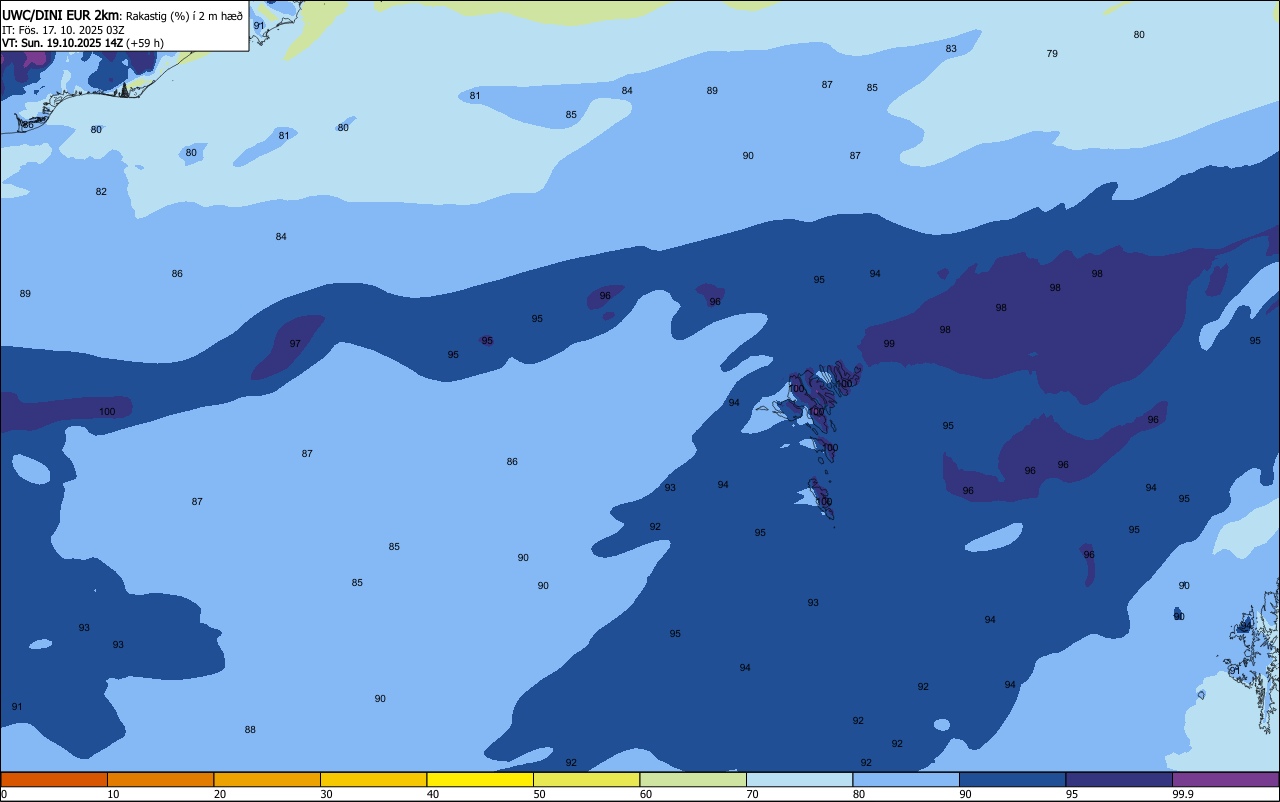
Task: Click the '60' legend tick label
Action: (646, 794)
